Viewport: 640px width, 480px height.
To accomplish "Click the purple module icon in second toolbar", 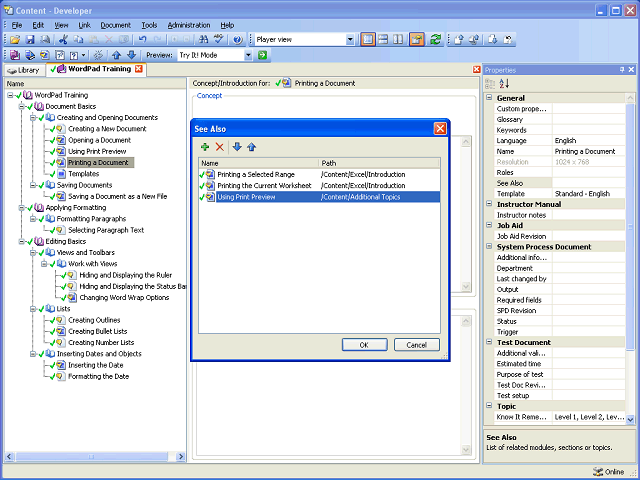I will click(x=15, y=55).
